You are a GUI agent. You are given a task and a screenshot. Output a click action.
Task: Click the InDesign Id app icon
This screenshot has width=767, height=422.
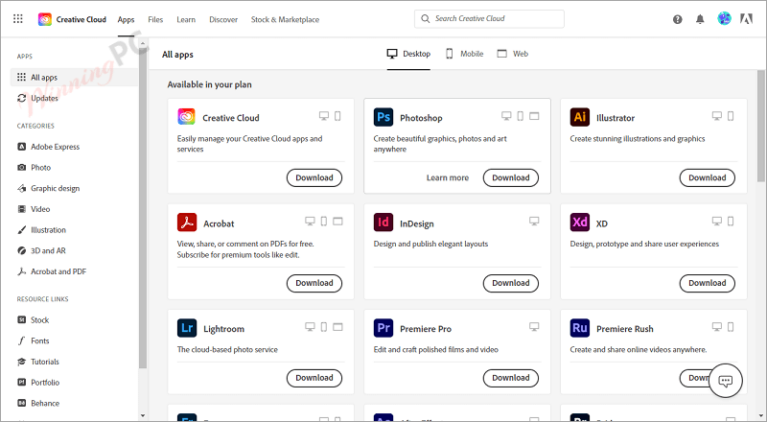[x=383, y=222]
